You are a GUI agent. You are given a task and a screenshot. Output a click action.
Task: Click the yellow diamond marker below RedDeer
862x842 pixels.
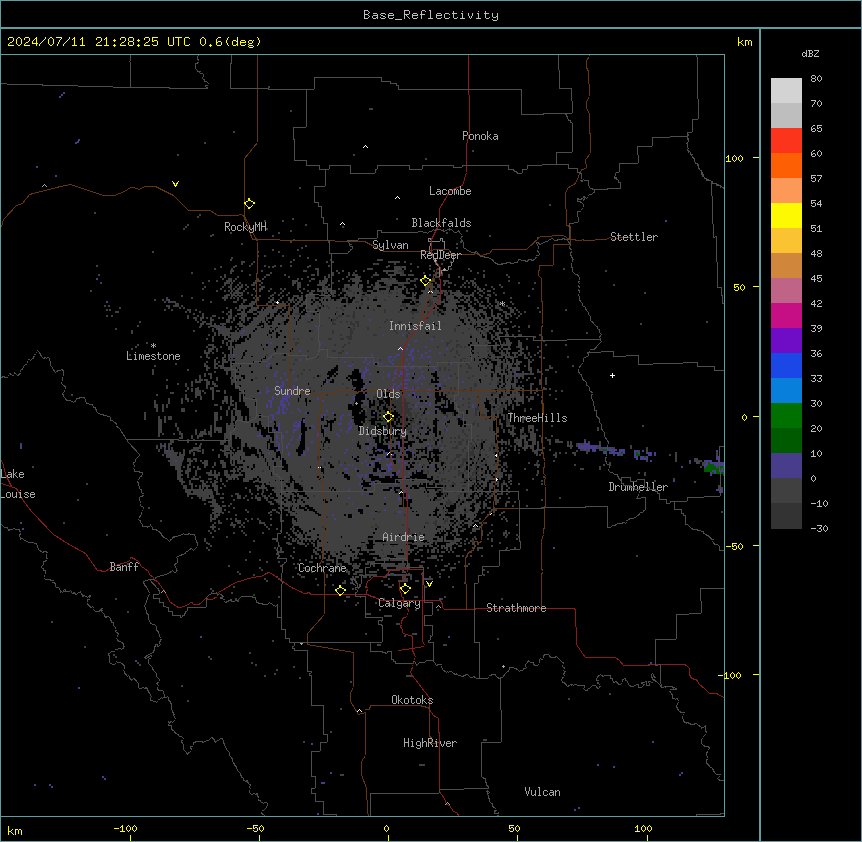[426, 281]
